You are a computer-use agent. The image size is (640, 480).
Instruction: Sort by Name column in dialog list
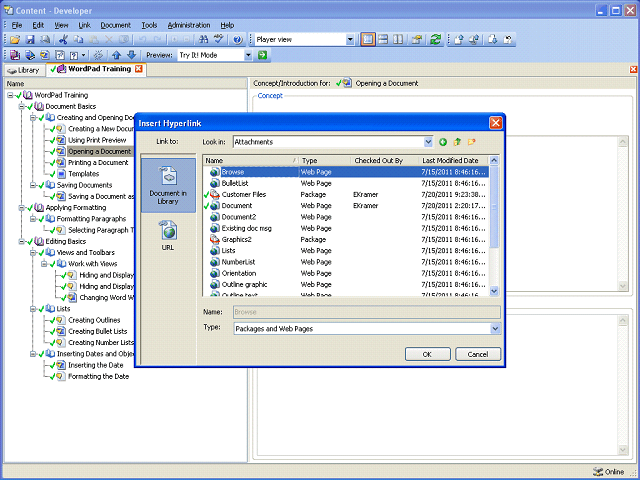tap(251, 161)
